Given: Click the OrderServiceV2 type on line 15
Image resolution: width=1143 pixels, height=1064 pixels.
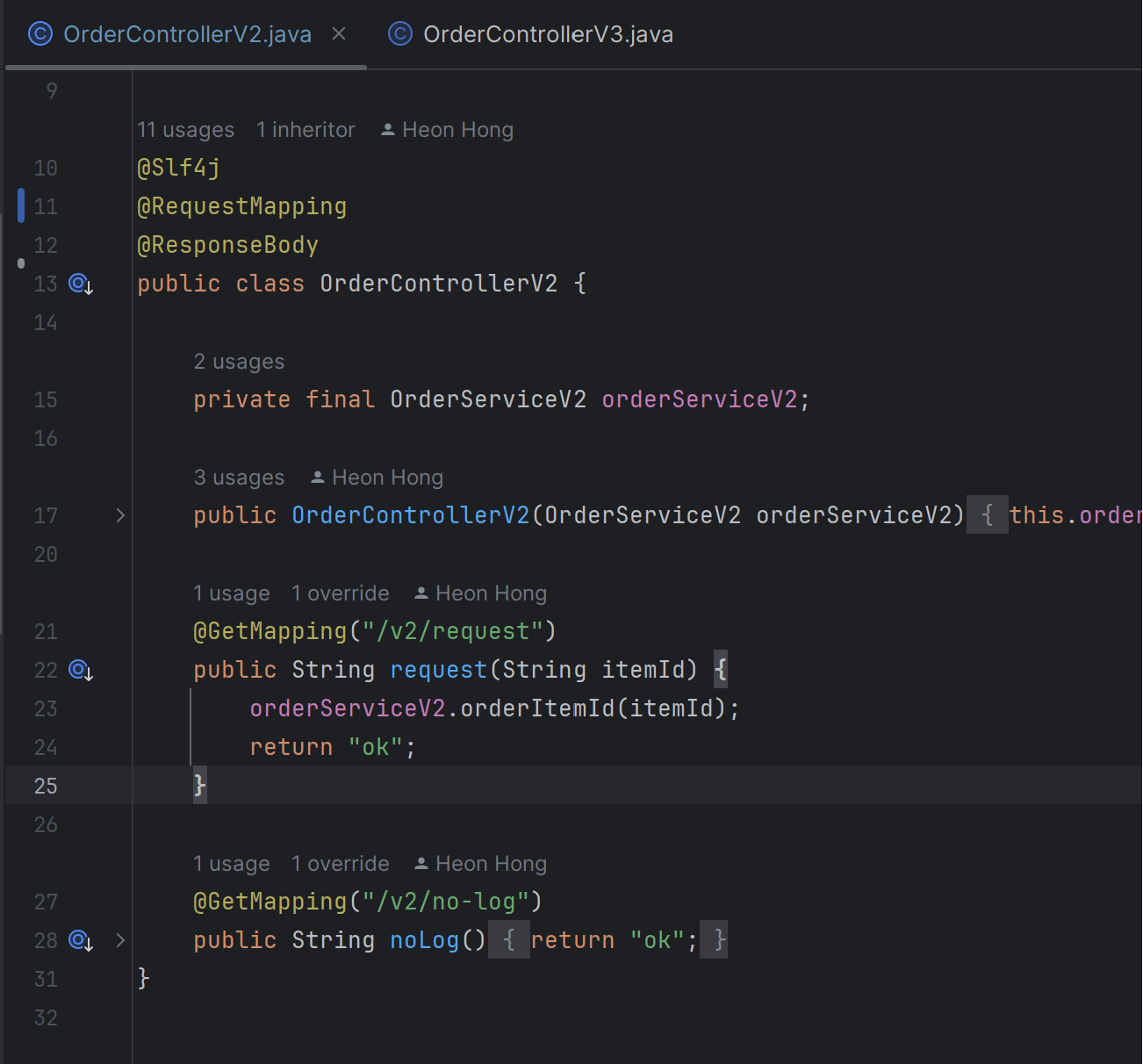Looking at the screenshot, I should [488, 399].
